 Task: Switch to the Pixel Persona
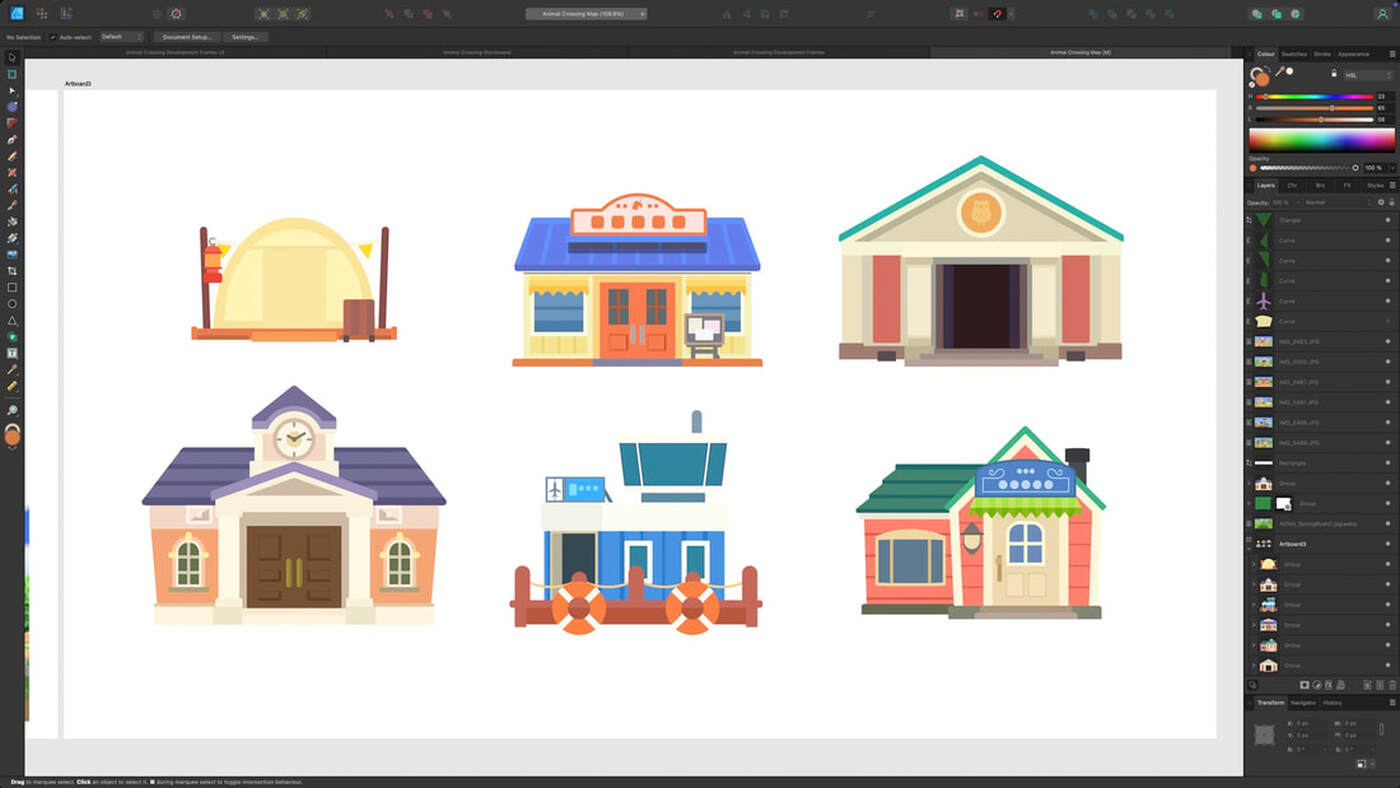pos(41,13)
